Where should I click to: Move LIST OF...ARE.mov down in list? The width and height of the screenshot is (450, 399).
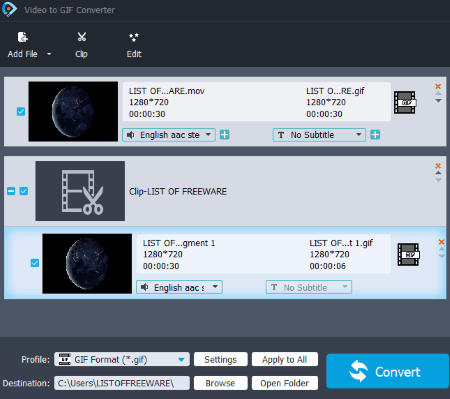click(x=438, y=101)
